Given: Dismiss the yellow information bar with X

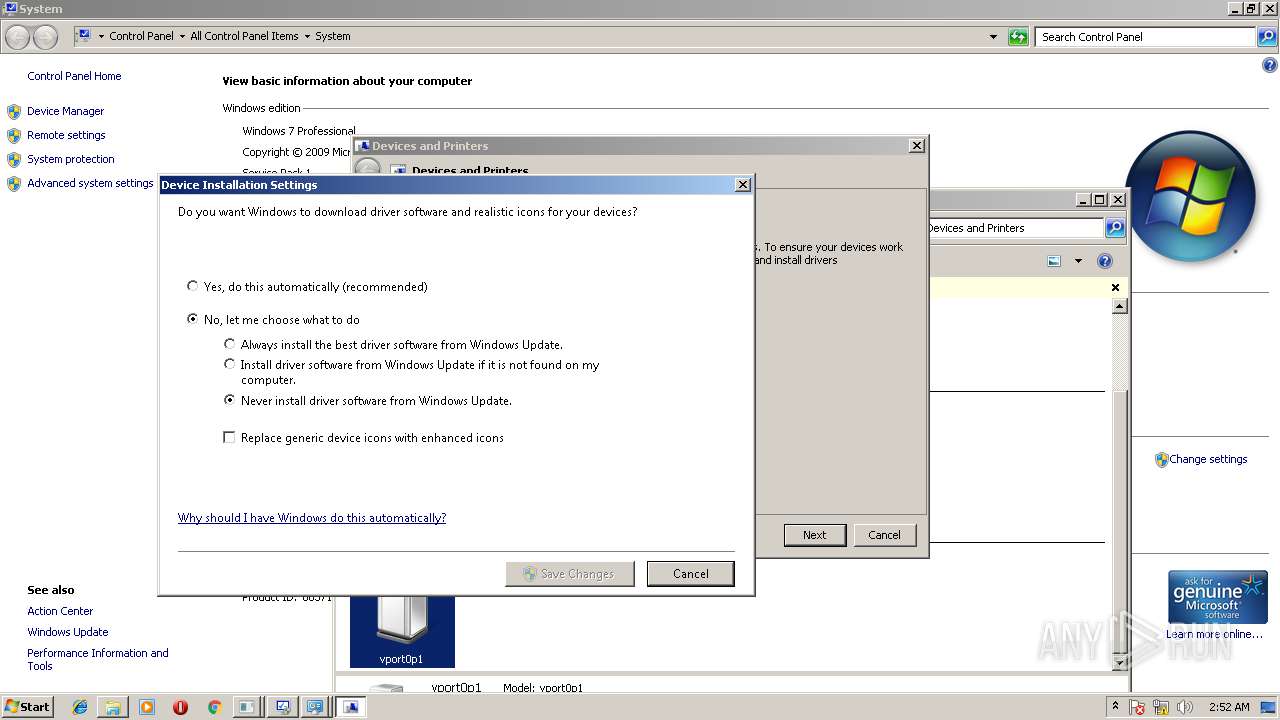Looking at the screenshot, I should 1116,288.
